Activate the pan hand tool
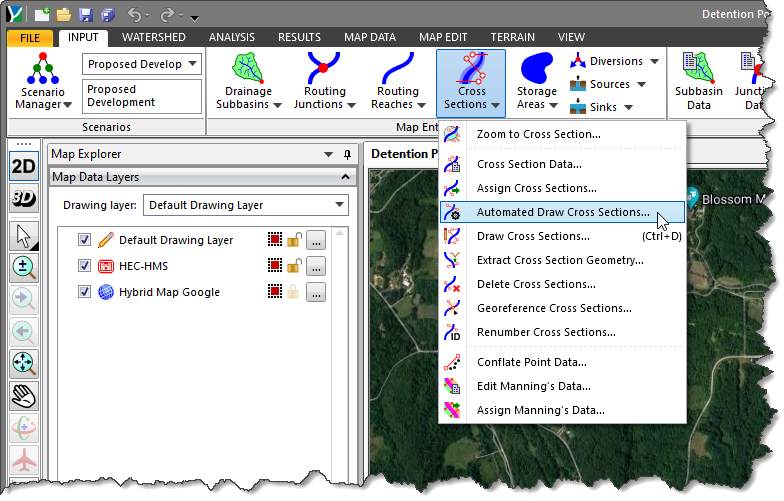This screenshot has height=501, width=784. pos(23,397)
